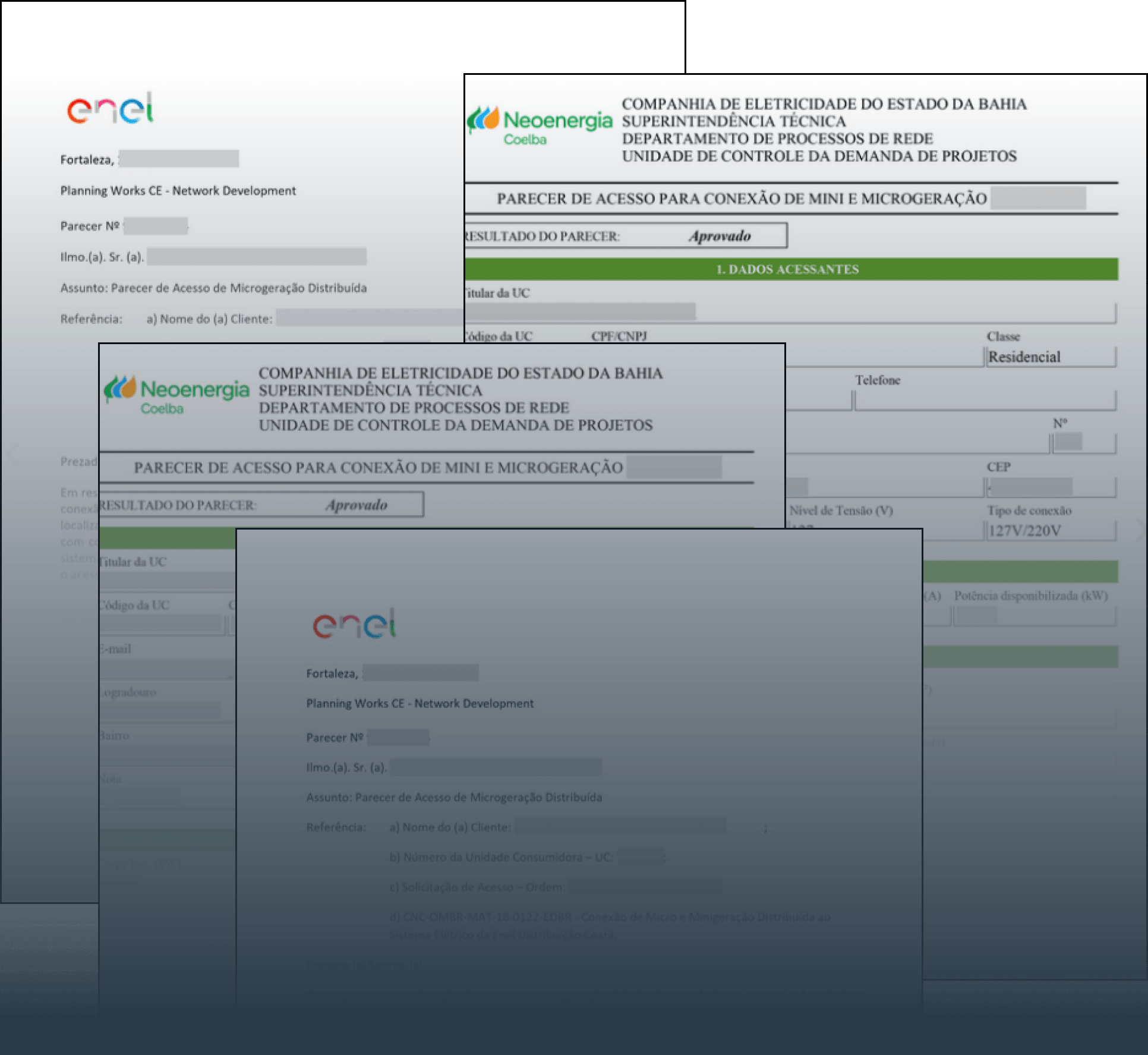This screenshot has height=1055, width=1148.
Task: Click Neoenergia Coelba logo in middle document
Action: (176, 395)
